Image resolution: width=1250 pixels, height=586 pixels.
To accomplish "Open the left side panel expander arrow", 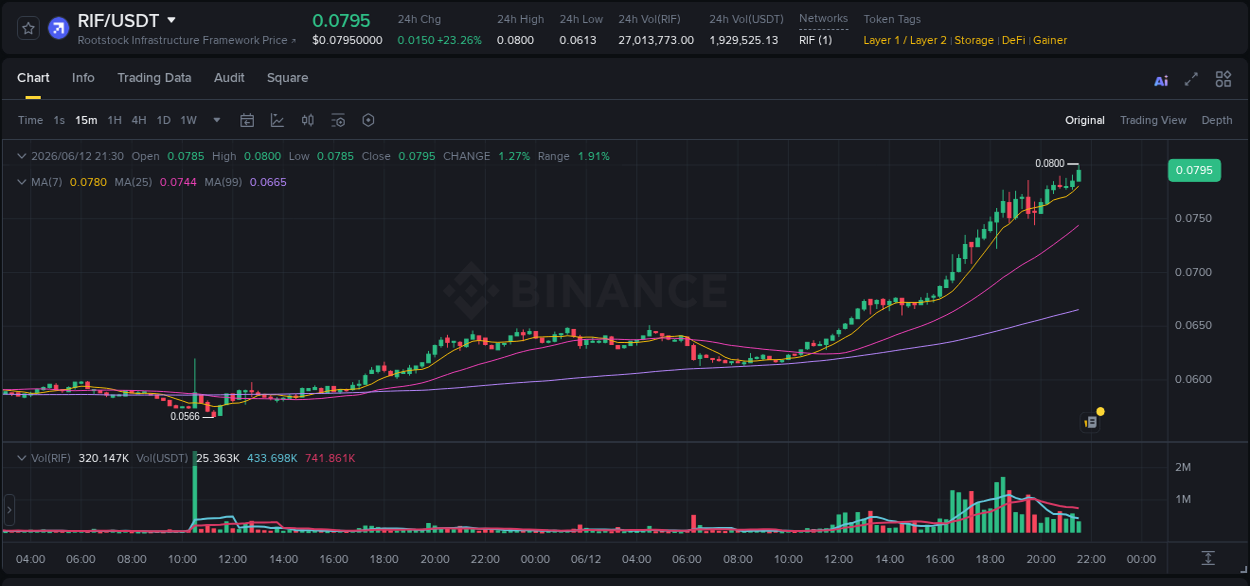I will pos(9,510).
